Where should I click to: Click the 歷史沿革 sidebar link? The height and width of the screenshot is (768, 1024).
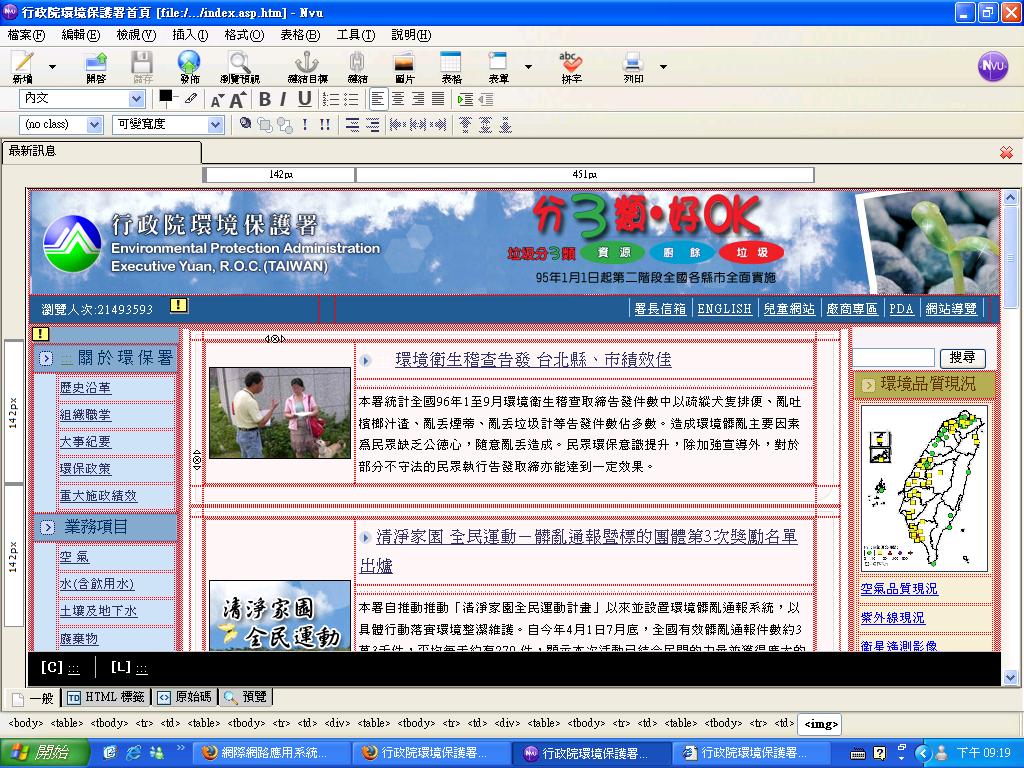86,388
